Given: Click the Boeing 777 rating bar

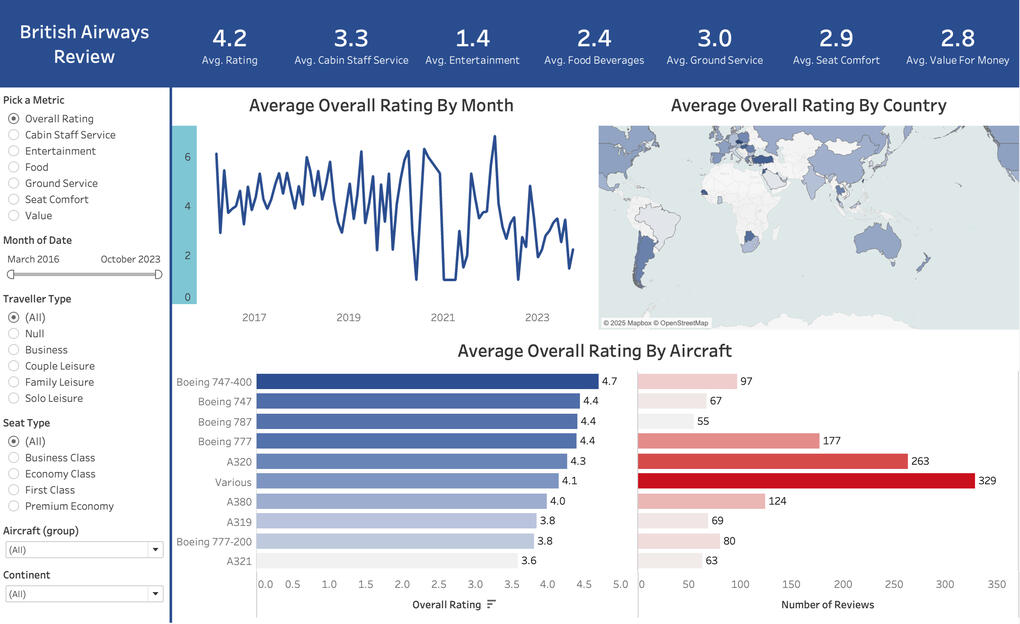Looking at the screenshot, I should (x=416, y=441).
